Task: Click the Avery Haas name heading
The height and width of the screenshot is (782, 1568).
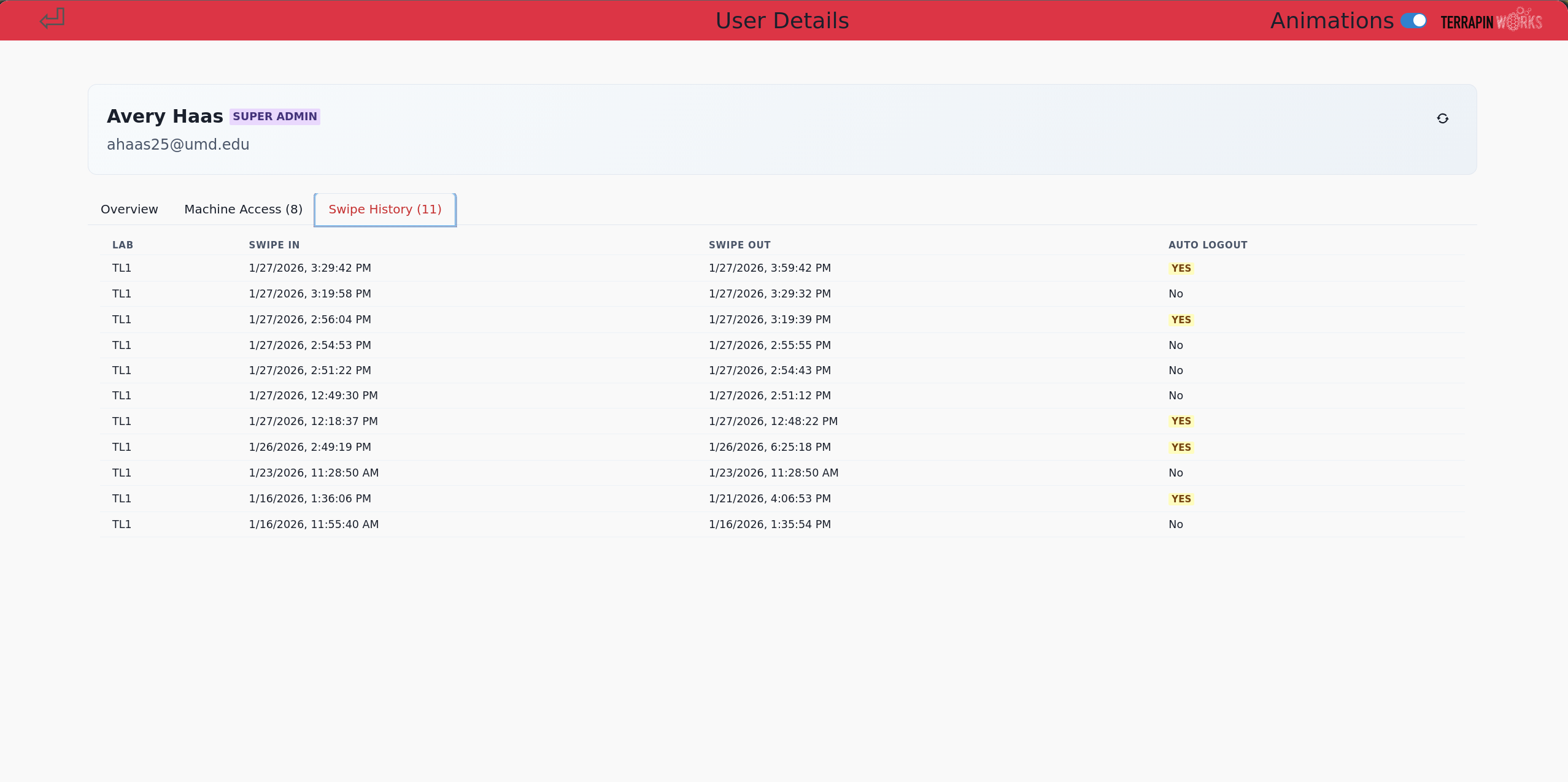Action: pyautogui.click(x=164, y=117)
